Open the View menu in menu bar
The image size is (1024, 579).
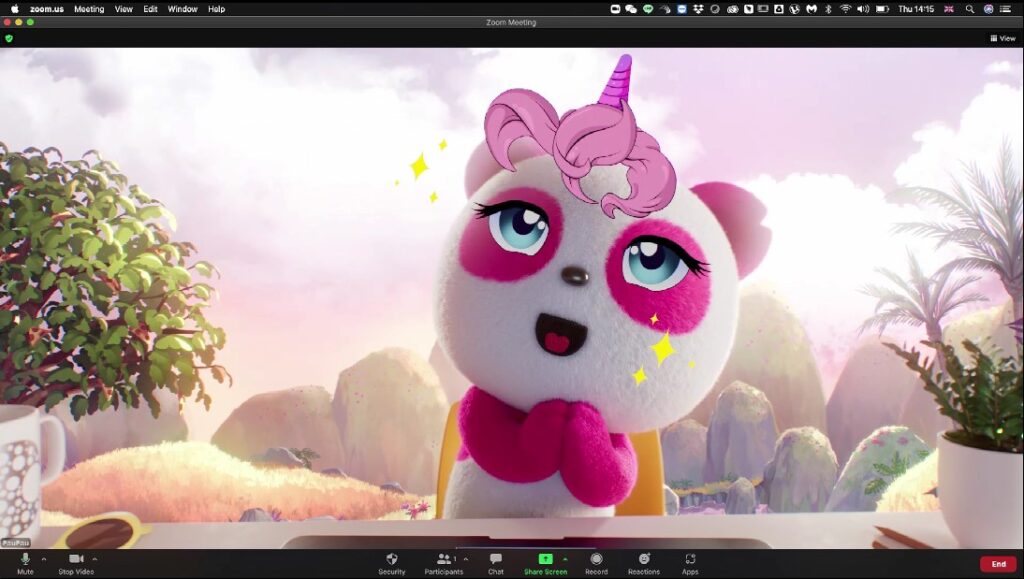tap(123, 9)
